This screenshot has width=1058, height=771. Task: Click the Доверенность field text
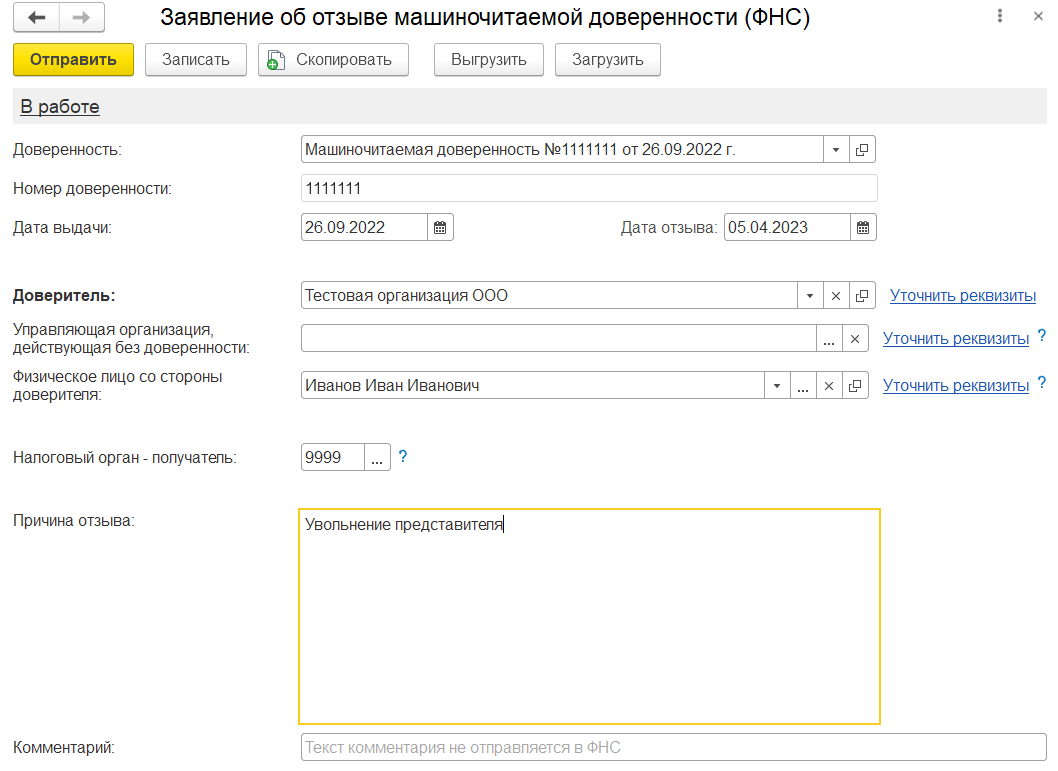click(562, 150)
